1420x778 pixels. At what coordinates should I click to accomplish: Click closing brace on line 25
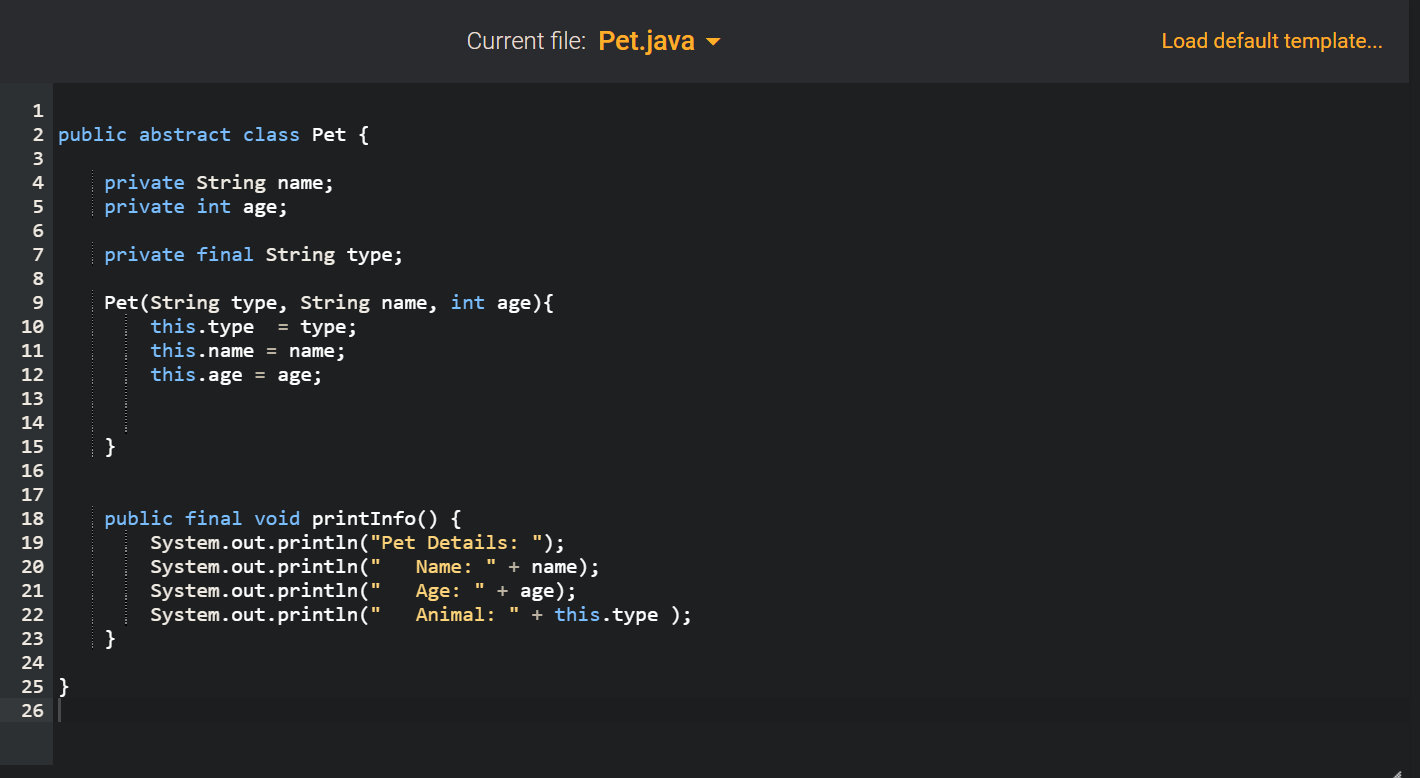point(64,686)
